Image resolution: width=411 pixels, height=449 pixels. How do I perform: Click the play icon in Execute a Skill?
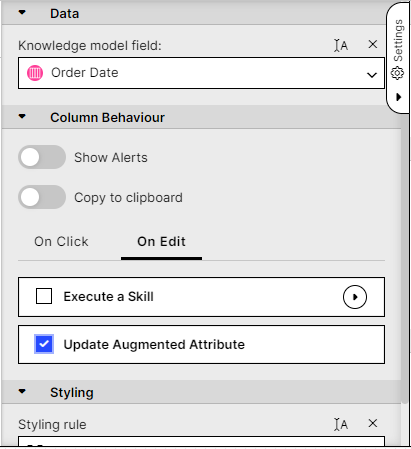pos(355,297)
